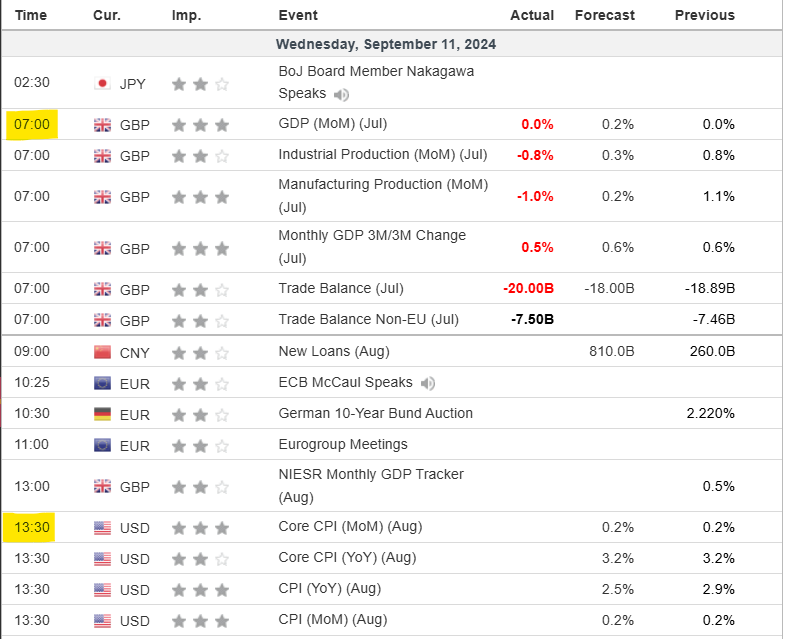Viewport: 787px width, 639px height.
Task: Open the GDP (MoM) (Jul) event
Action: (332, 124)
